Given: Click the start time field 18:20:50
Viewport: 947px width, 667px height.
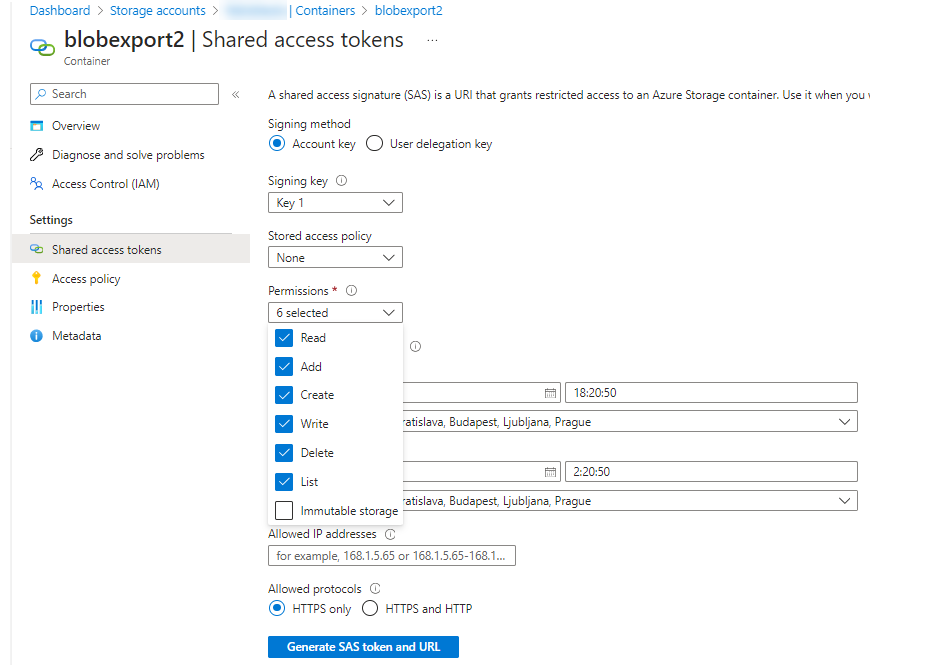Looking at the screenshot, I should (711, 393).
